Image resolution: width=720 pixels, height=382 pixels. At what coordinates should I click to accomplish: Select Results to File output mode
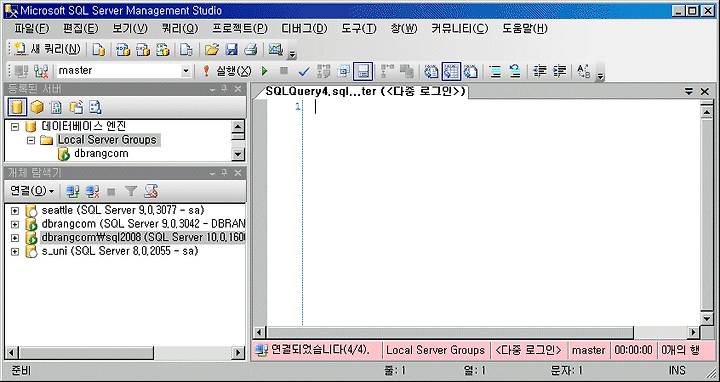click(x=471, y=71)
